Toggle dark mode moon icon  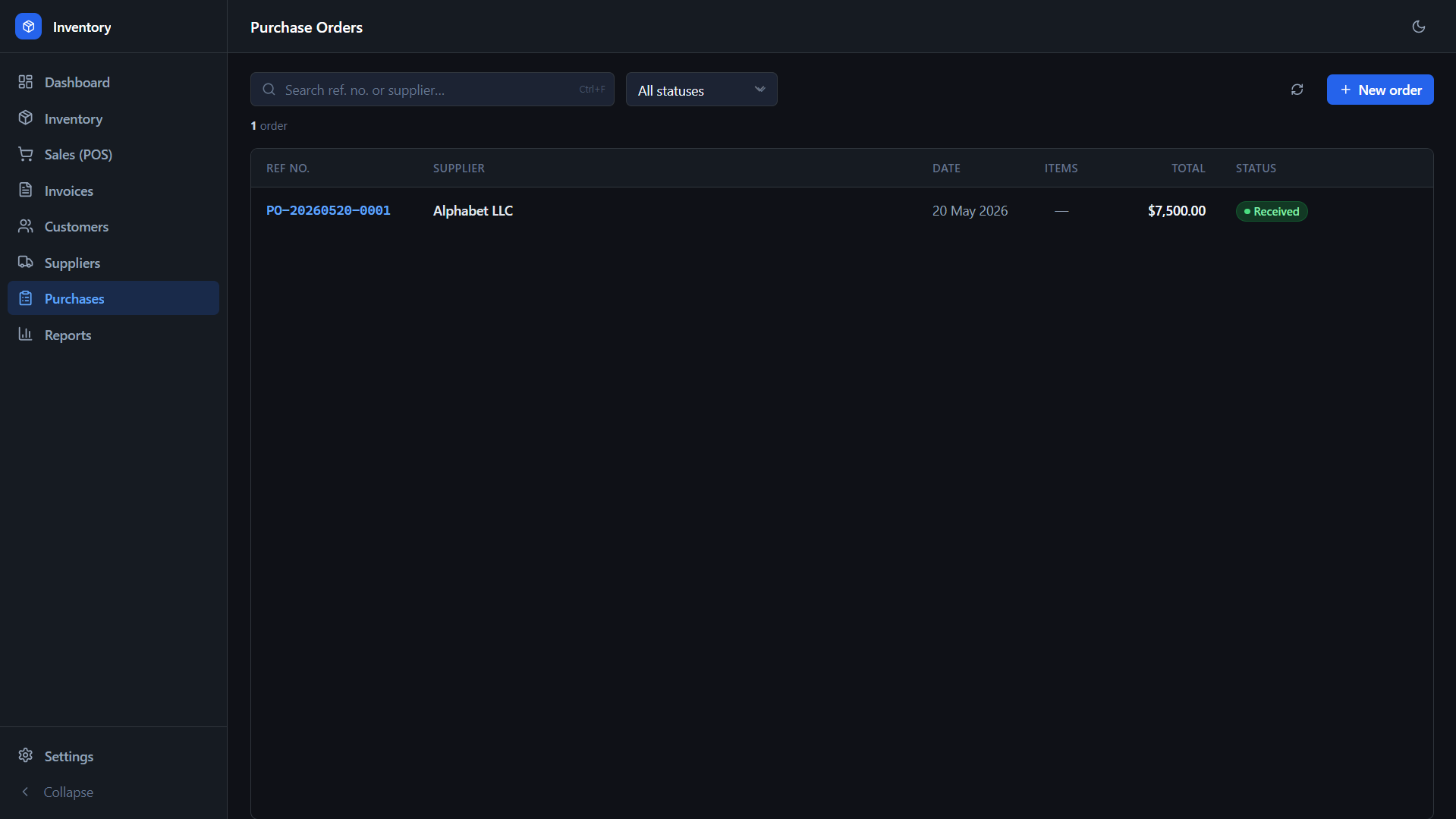tap(1418, 27)
